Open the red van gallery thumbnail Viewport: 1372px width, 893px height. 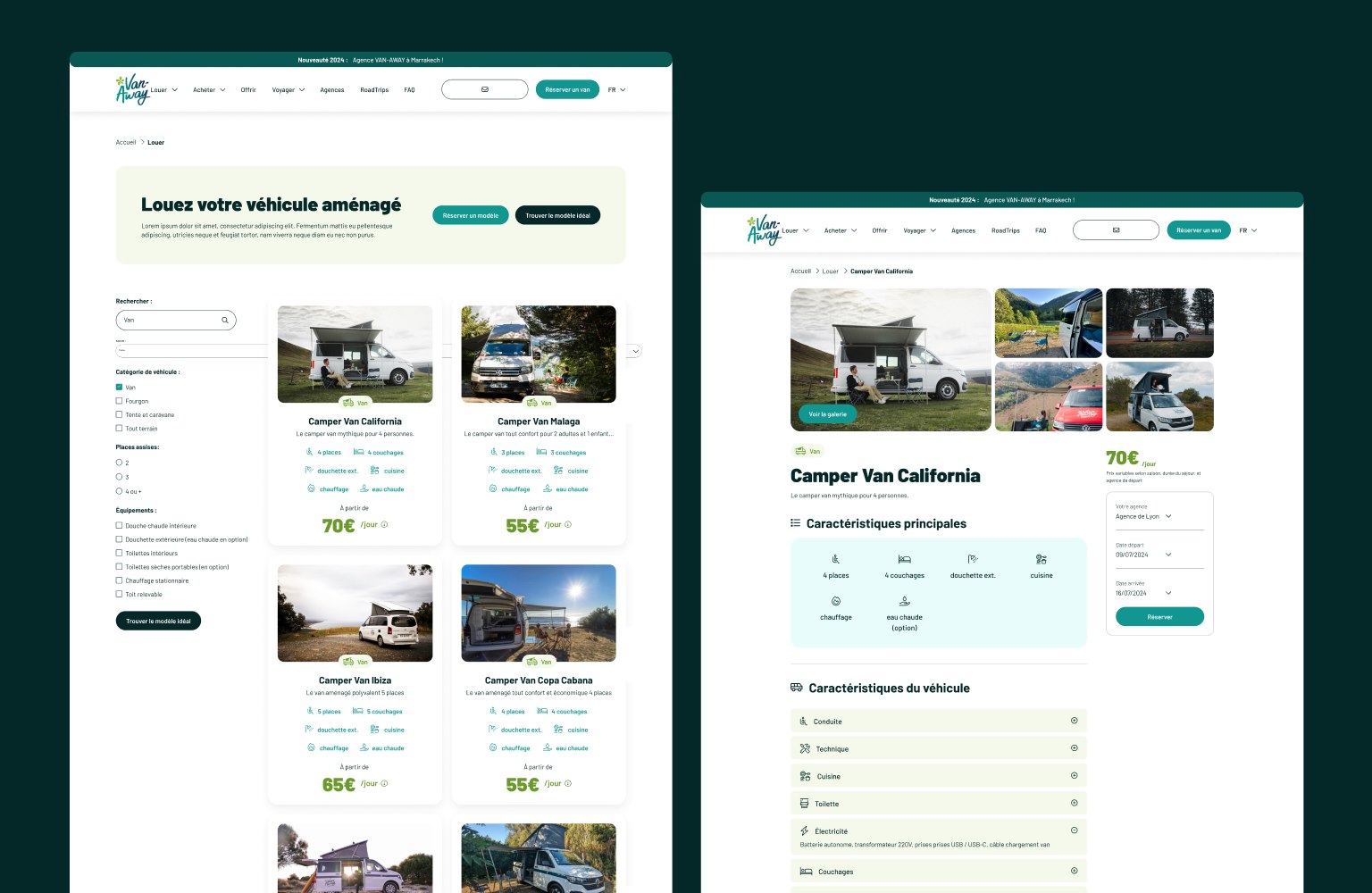1049,396
